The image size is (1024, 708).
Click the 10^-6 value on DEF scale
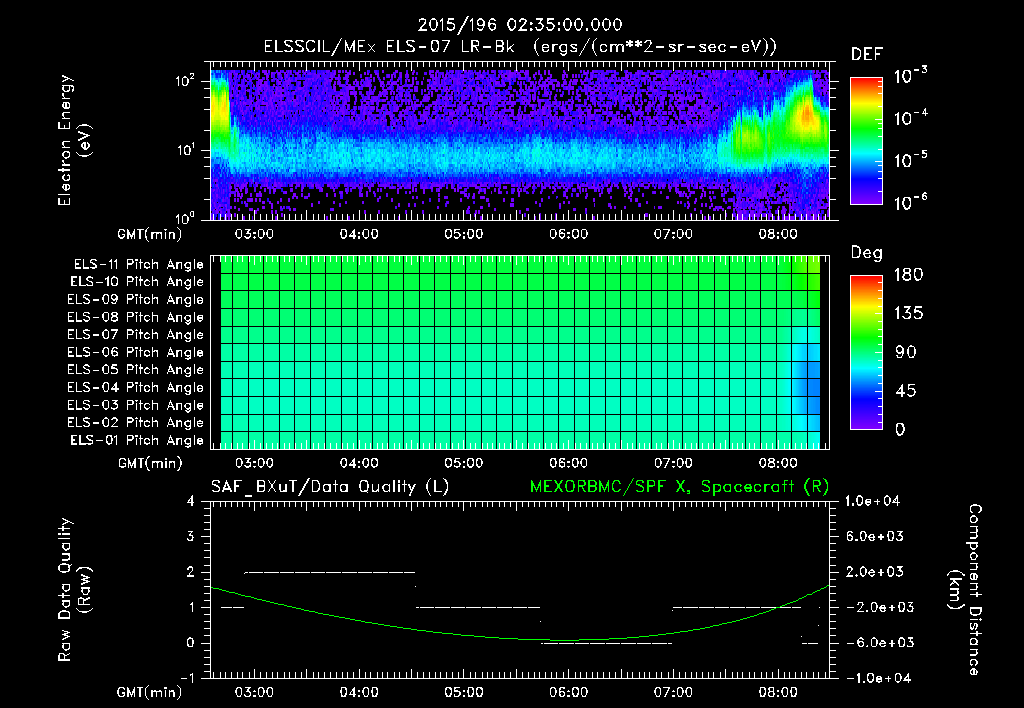[910, 202]
